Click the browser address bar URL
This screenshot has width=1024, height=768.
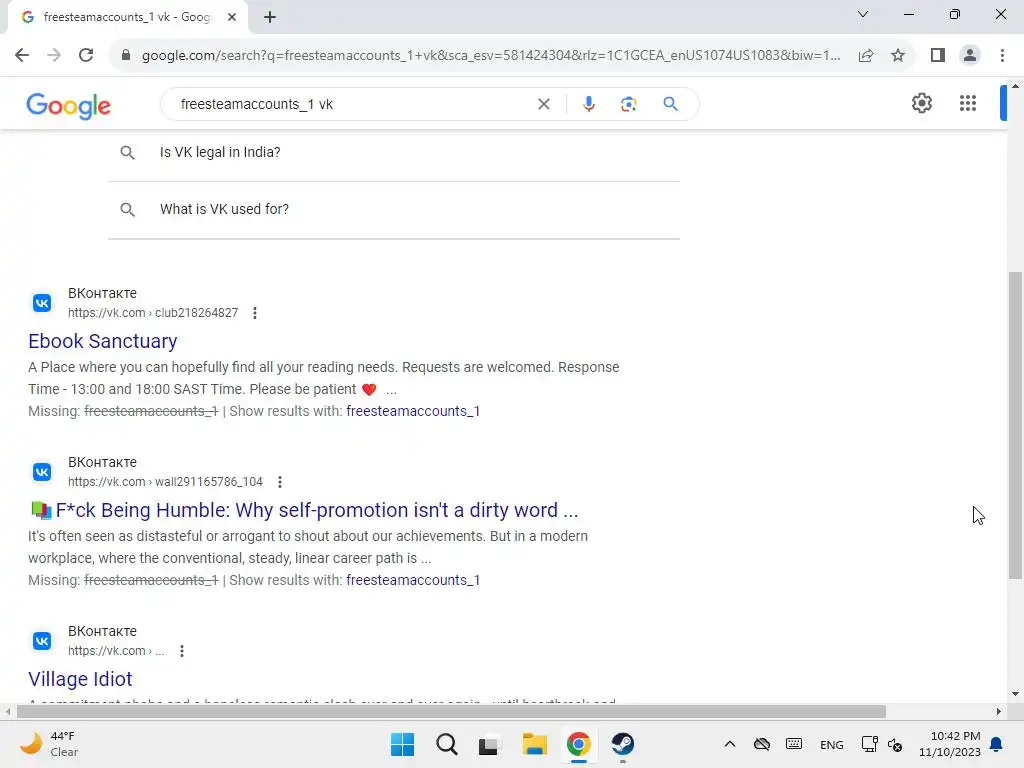pyautogui.click(x=491, y=56)
